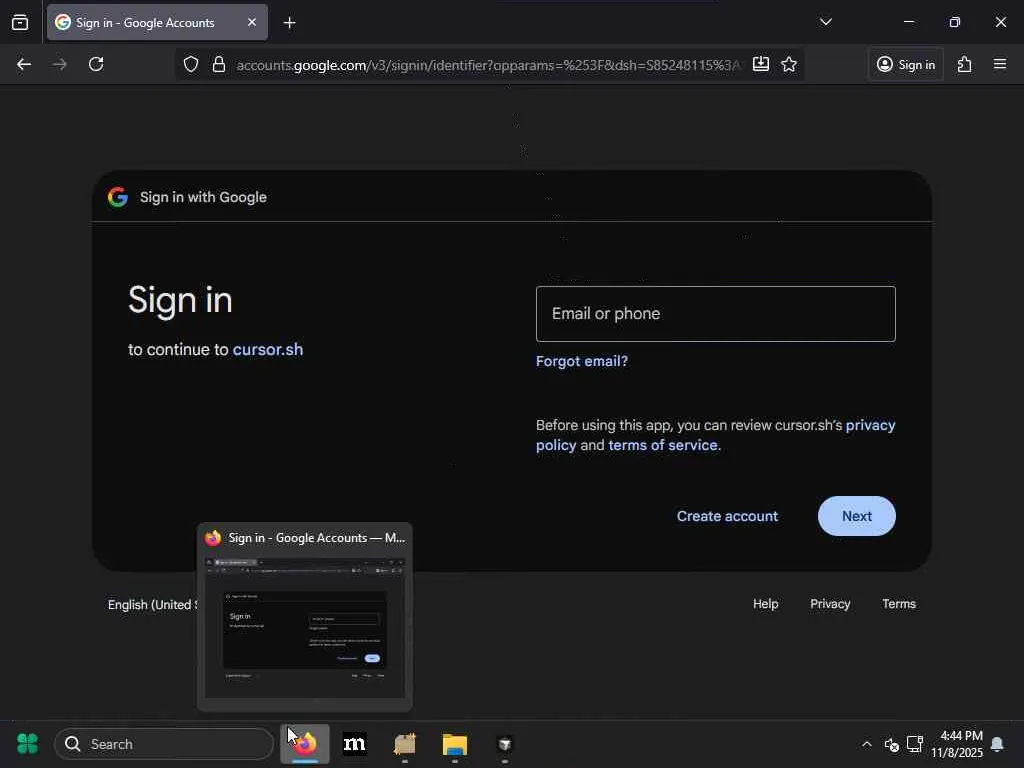
Task: Open notifications bell icon
Action: [997, 744]
